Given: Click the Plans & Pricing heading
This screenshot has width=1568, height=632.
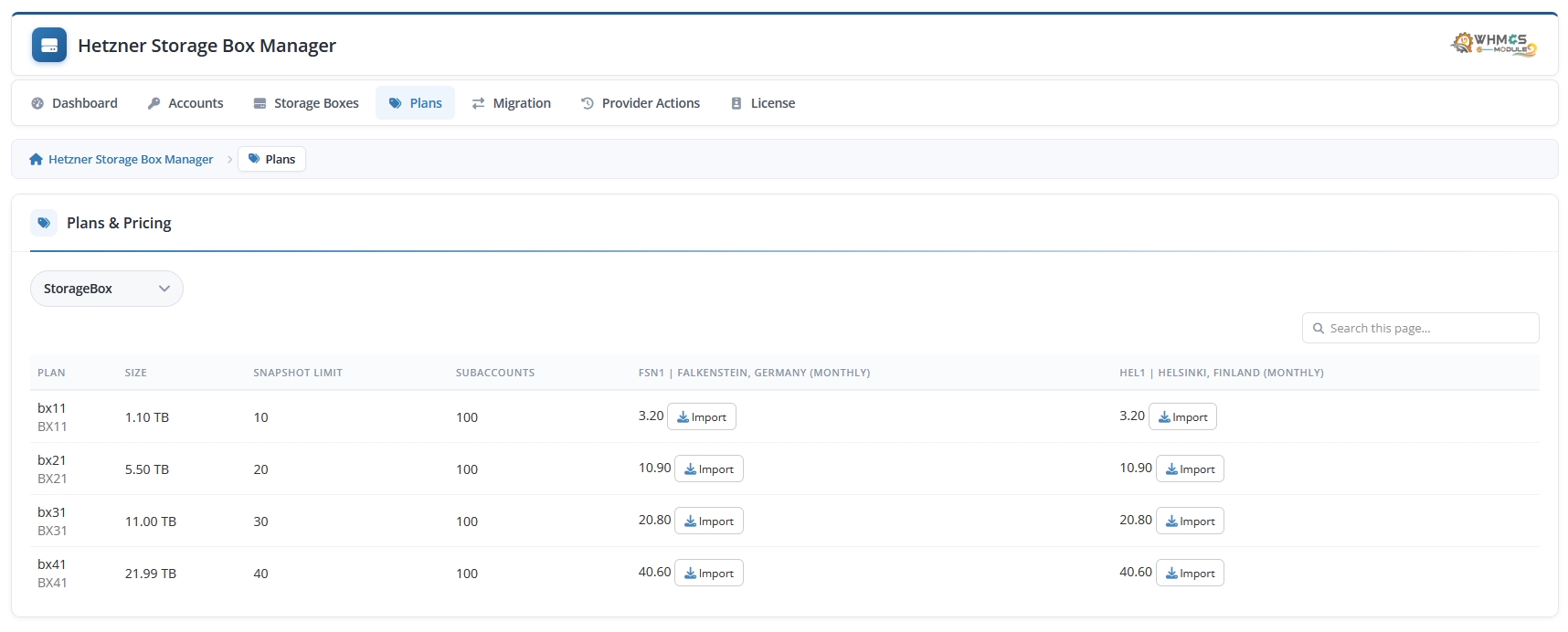Looking at the screenshot, I should [119, 223].
